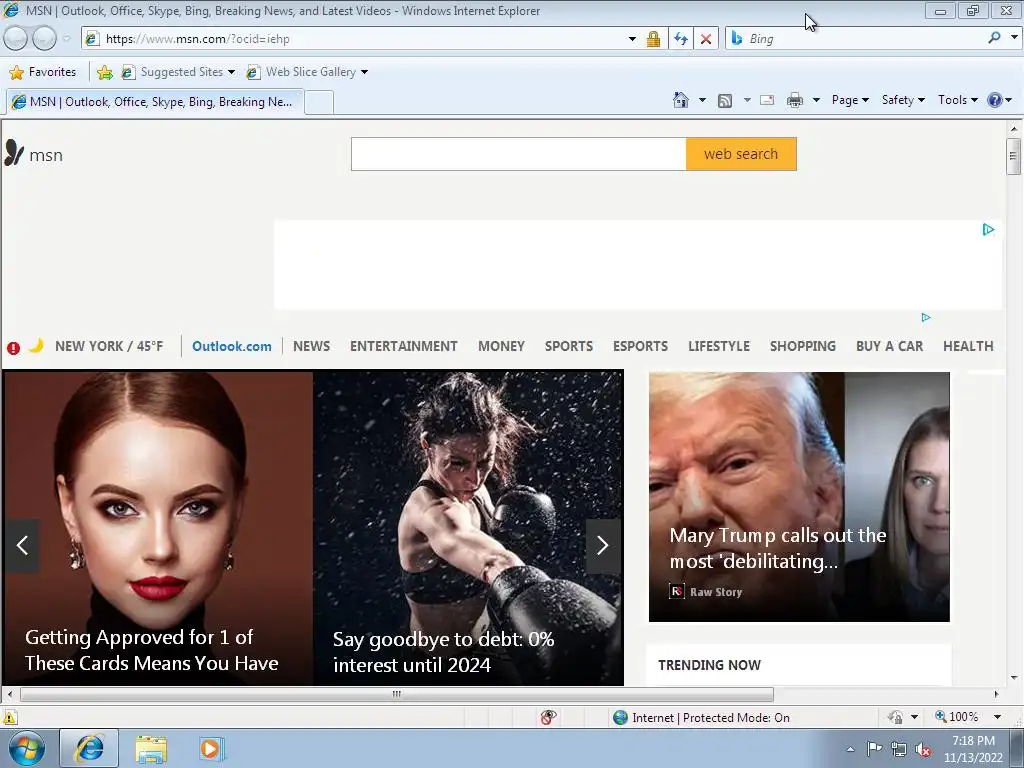Click the msn butterfly logo
The image size is (1024, 768).
click(14, 153)
